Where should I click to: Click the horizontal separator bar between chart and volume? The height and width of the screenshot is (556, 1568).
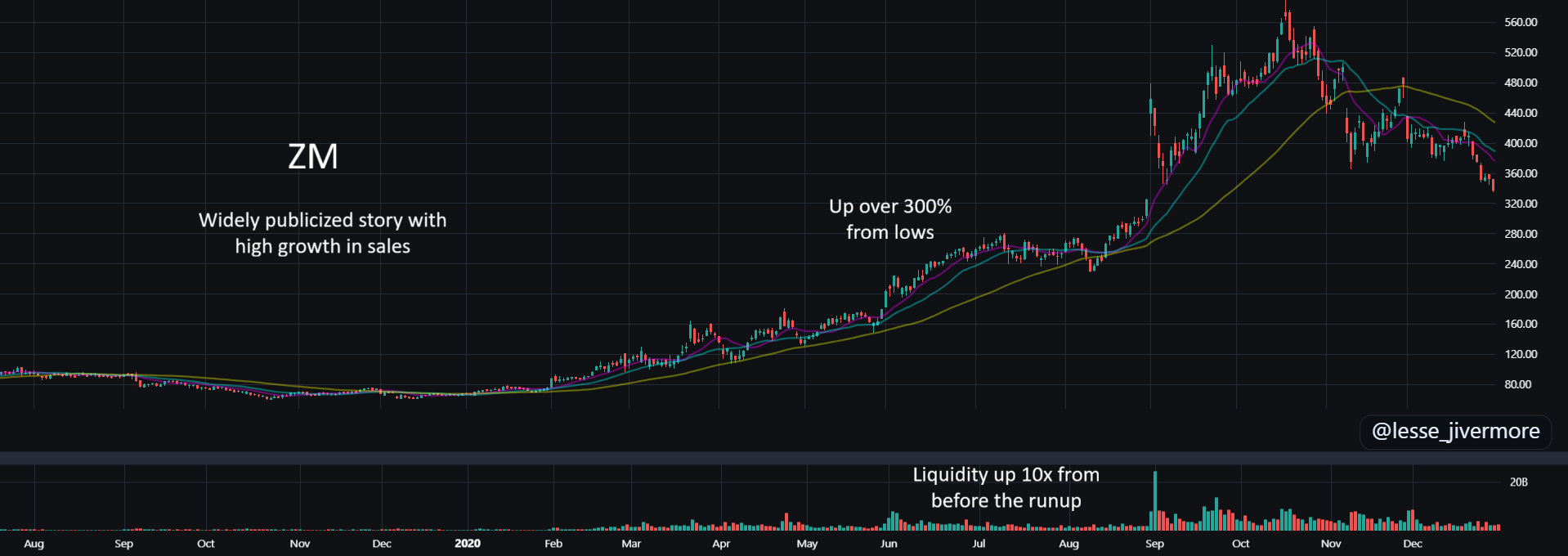[x=784, y=458]
